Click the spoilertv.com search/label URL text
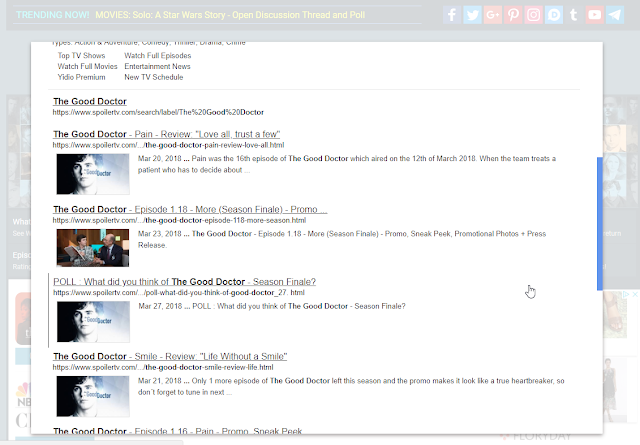 point(158,112)
